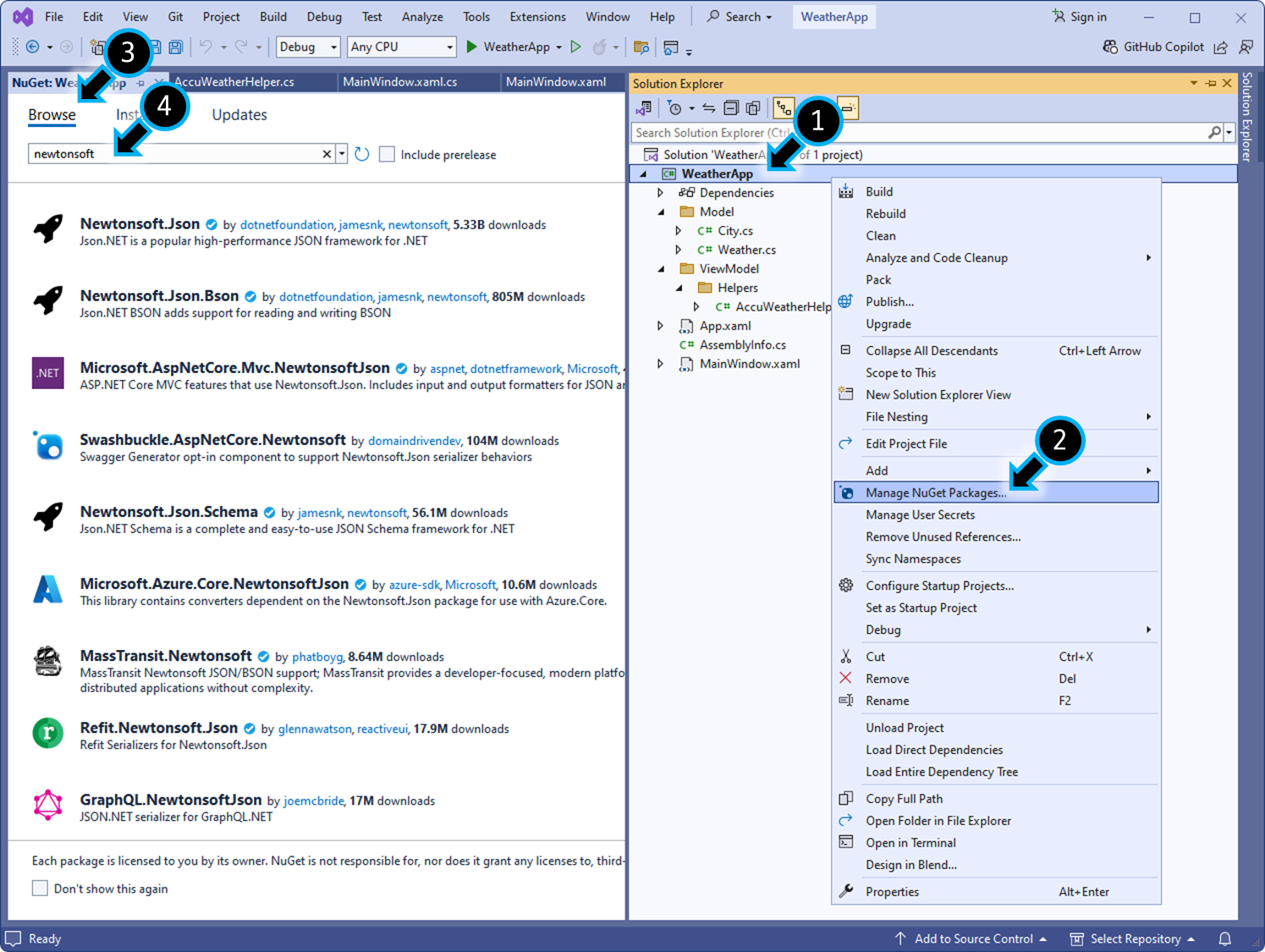Click Edit Project File in context menu

996,443
